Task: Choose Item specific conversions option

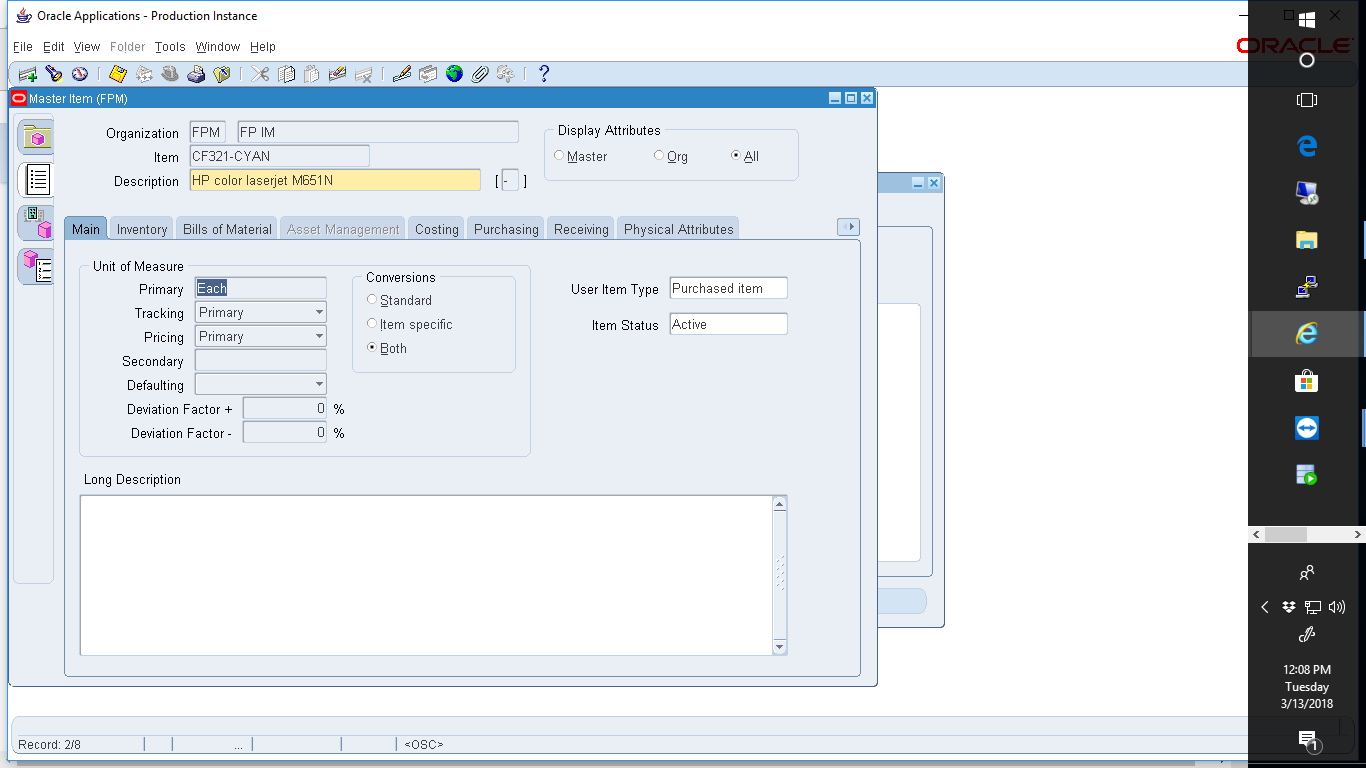Action: coord(371,324)
